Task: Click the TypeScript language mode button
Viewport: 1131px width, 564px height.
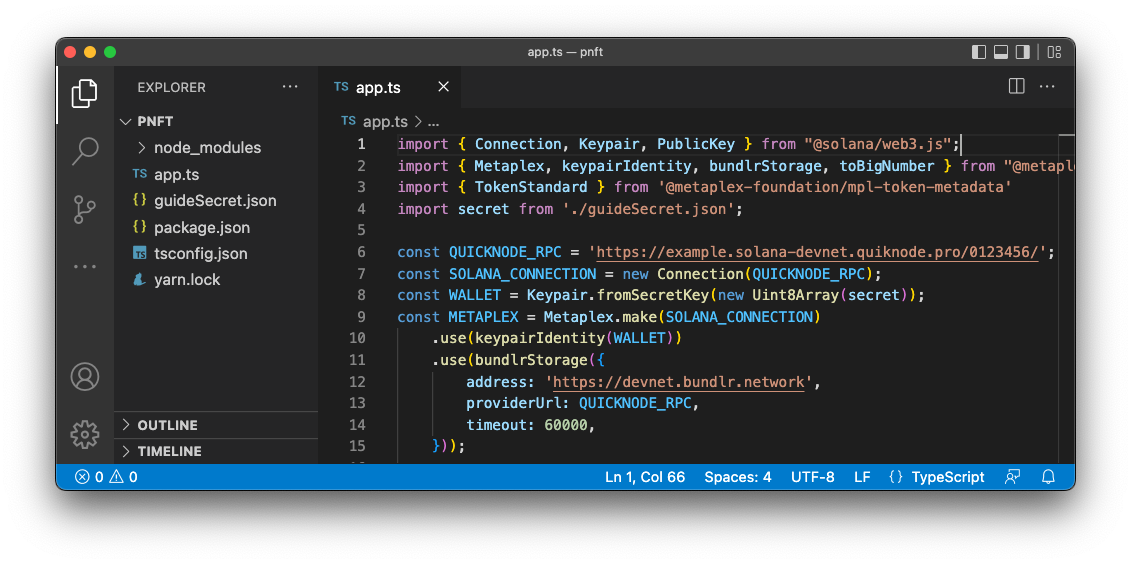Action: coord(936,477)
